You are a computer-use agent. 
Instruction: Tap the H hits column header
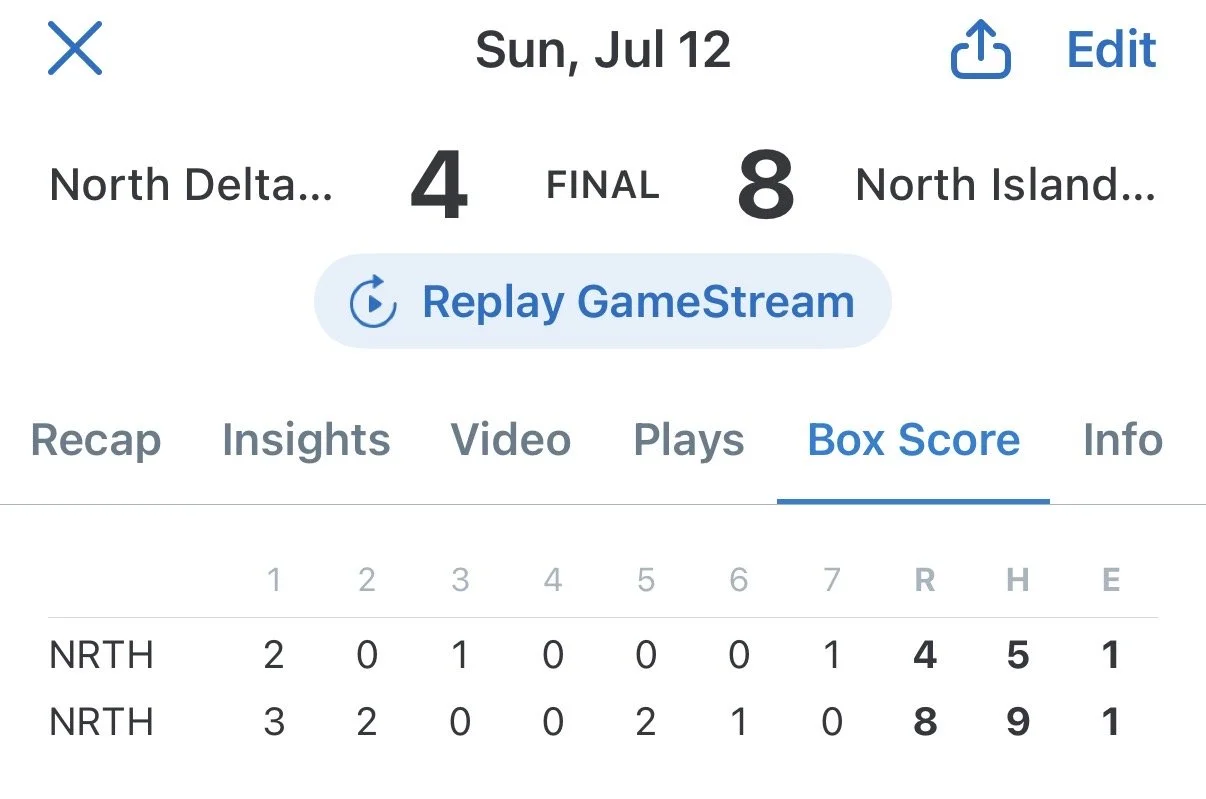click(1018, 581)
